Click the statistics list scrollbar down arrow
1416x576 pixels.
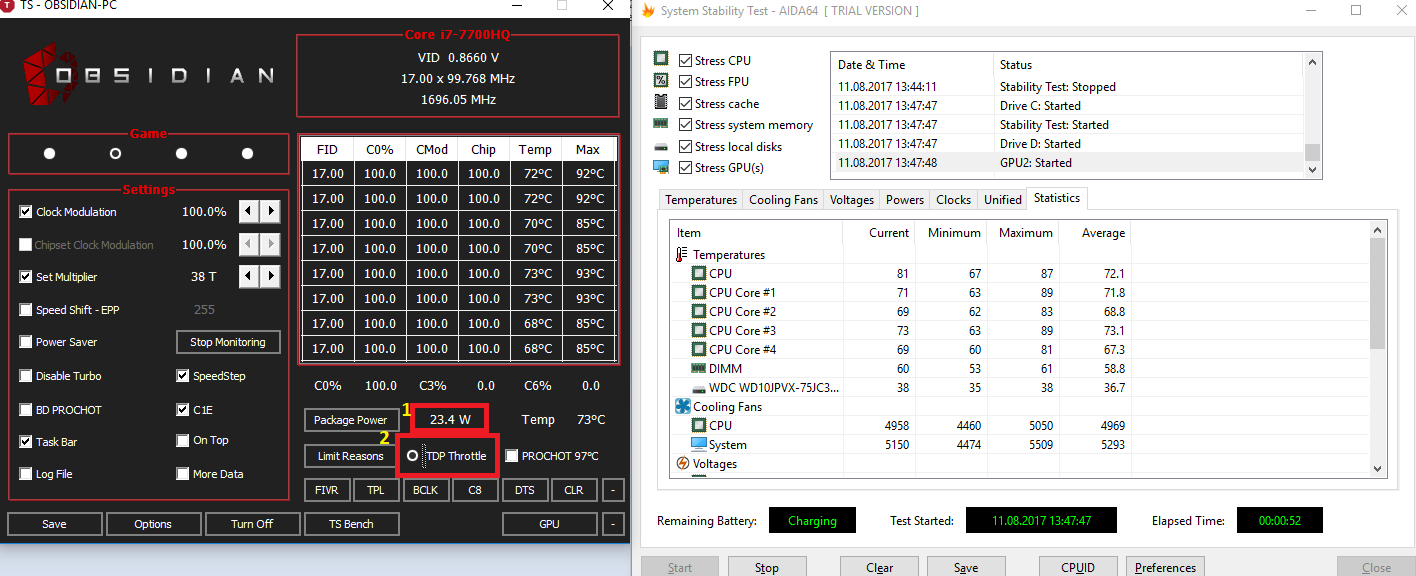[x=1377, y=467]
